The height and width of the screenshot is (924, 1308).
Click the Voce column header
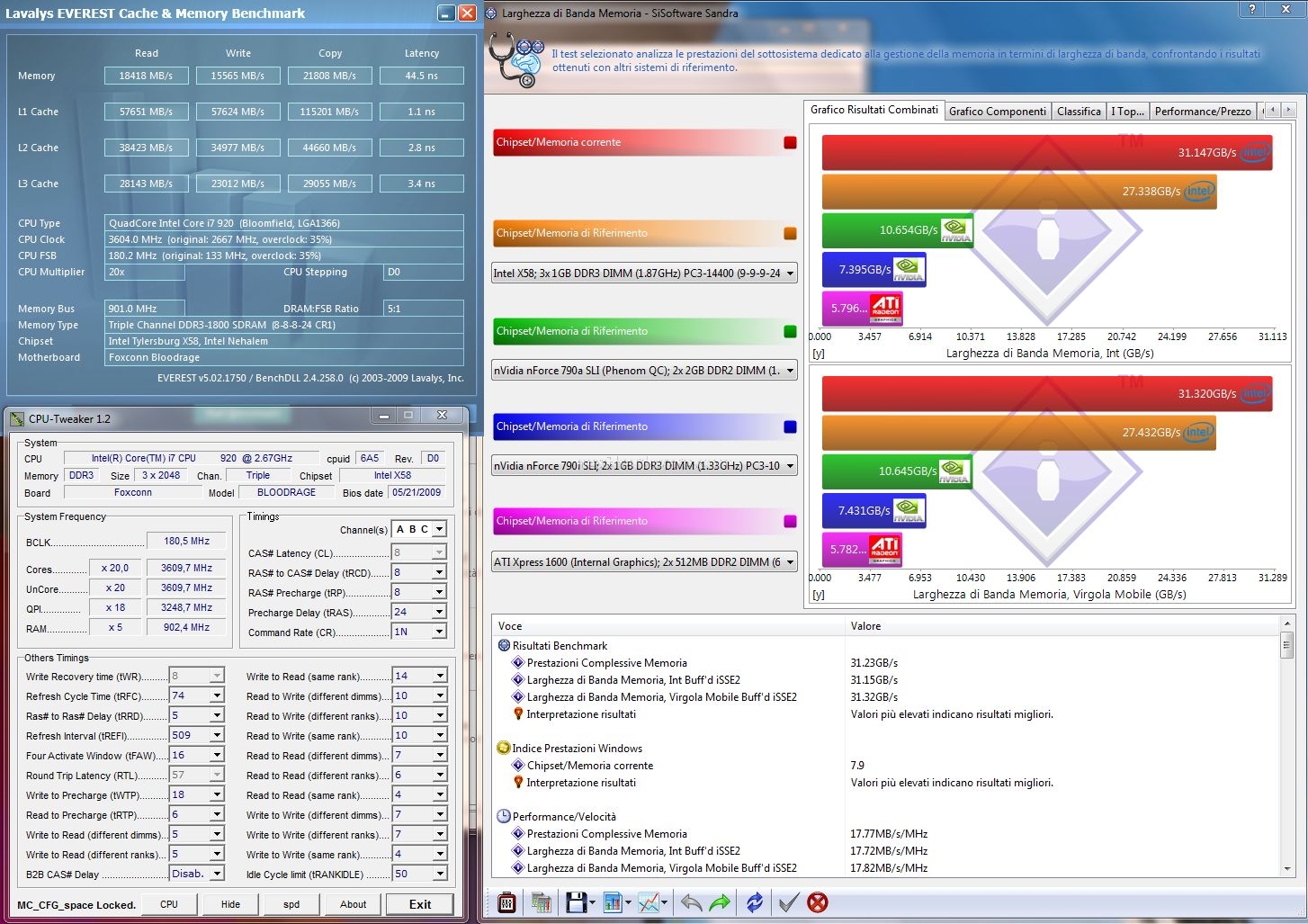tap(668, 625)
